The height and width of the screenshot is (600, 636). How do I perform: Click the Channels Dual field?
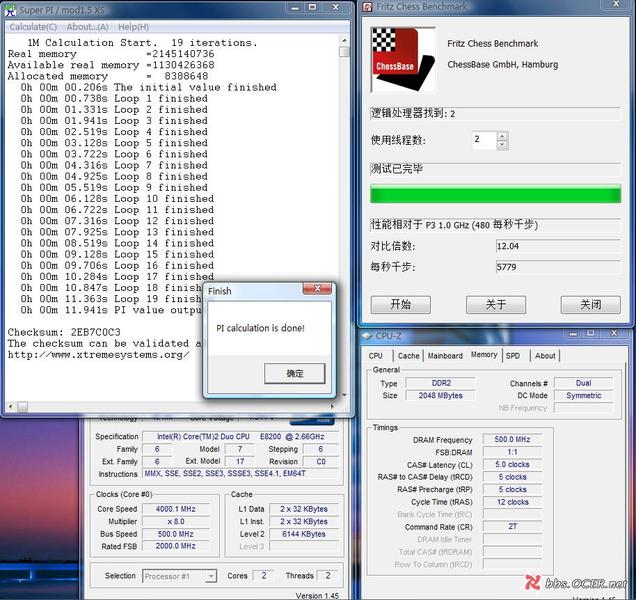click(583, 383)
